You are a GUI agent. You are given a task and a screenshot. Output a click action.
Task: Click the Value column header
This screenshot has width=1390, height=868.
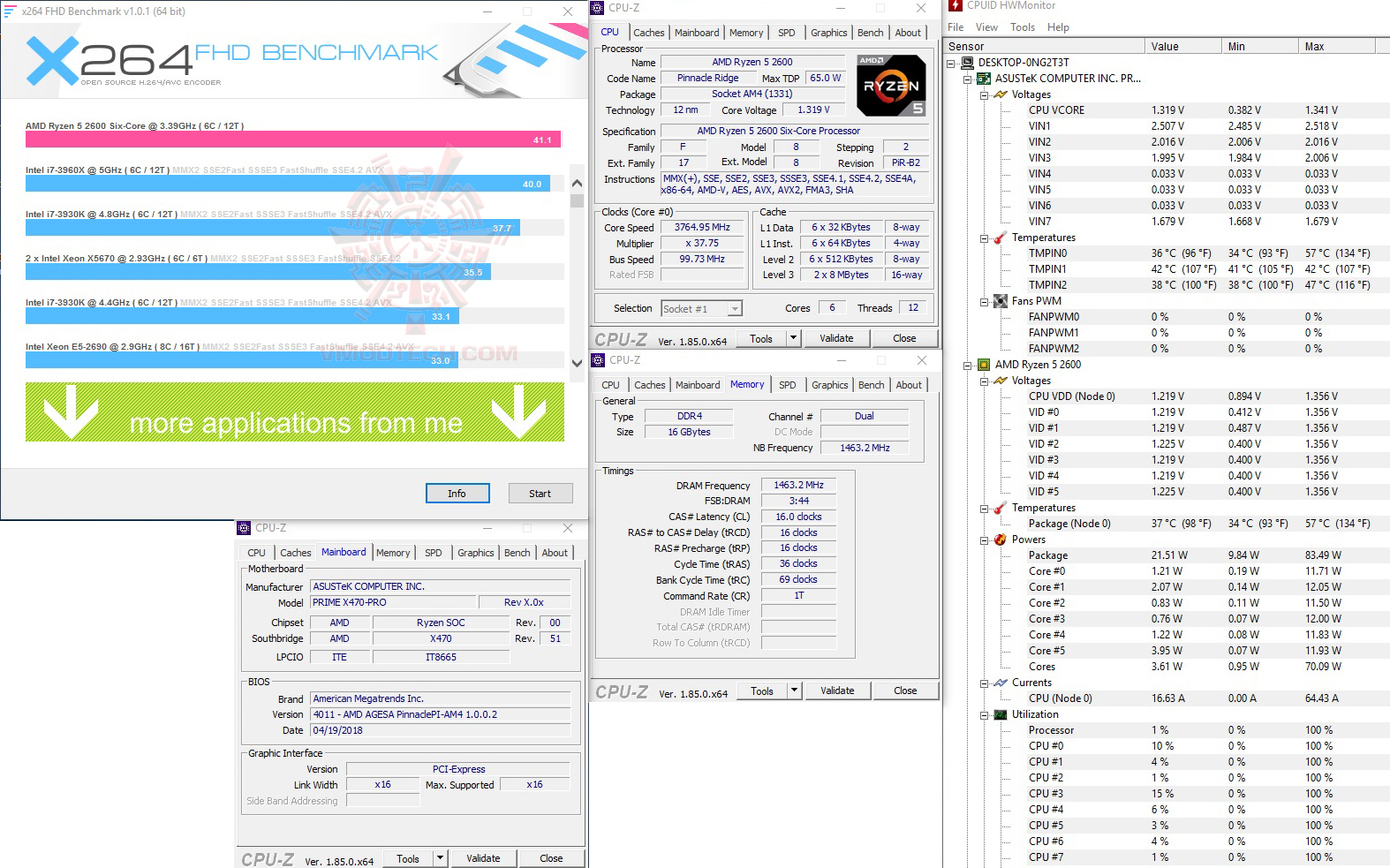point(1184,47)
